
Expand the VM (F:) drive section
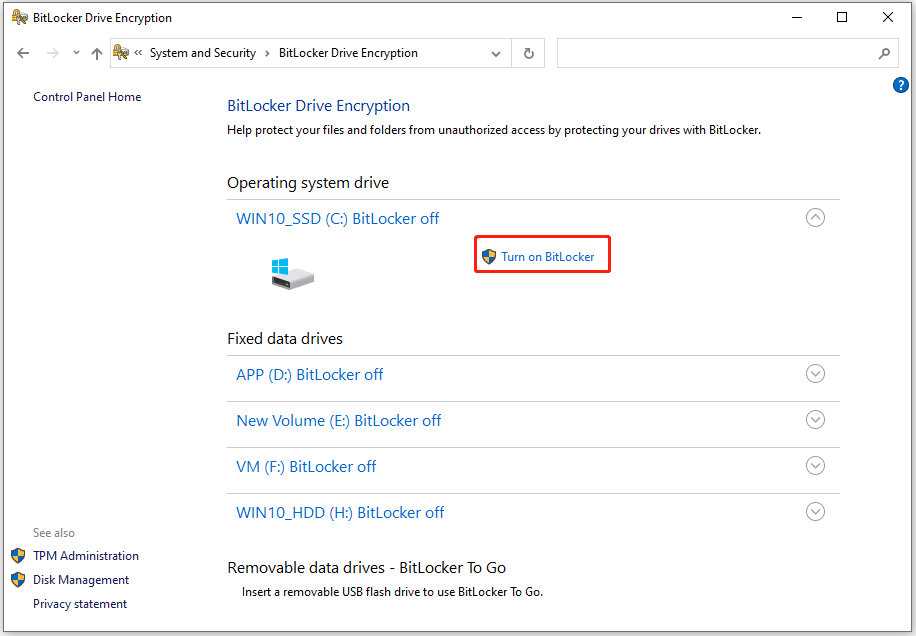pyautogui.click(x=816, y=466)
